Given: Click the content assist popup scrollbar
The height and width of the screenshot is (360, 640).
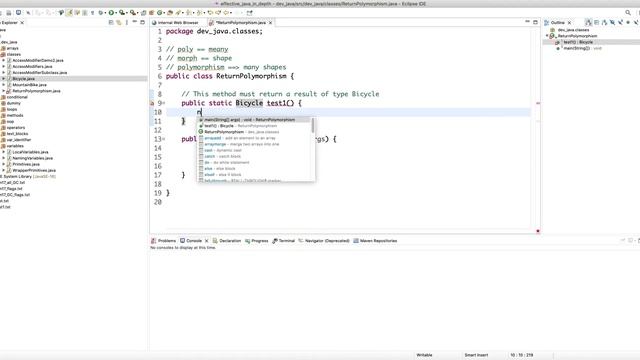Looking at the screenshot, I should (313, 125).
